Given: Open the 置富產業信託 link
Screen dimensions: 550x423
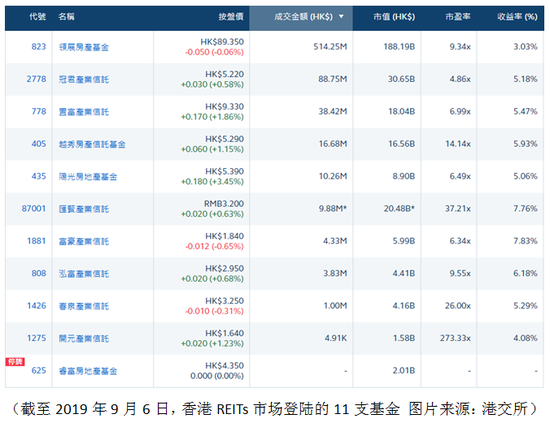Looking at the screenshot, I should (x=84, y=112).
